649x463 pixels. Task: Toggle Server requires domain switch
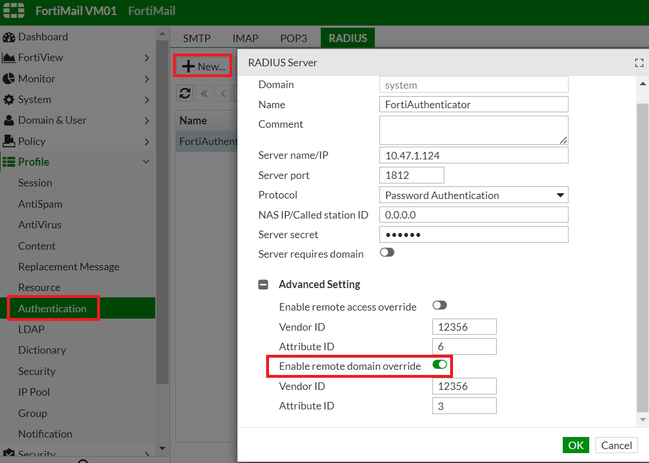coord(386,253)
